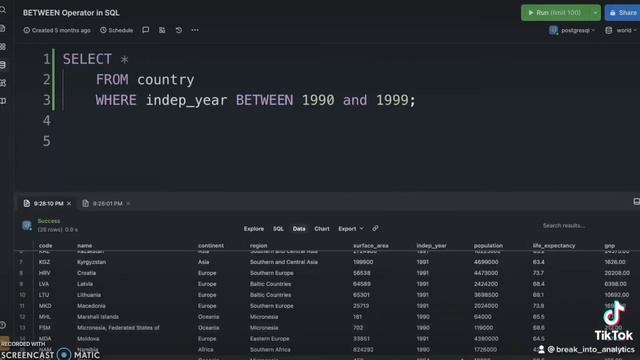Screen dimensions: 640x360
Task: Sort by the continent column header
Action: click(211, 246)
